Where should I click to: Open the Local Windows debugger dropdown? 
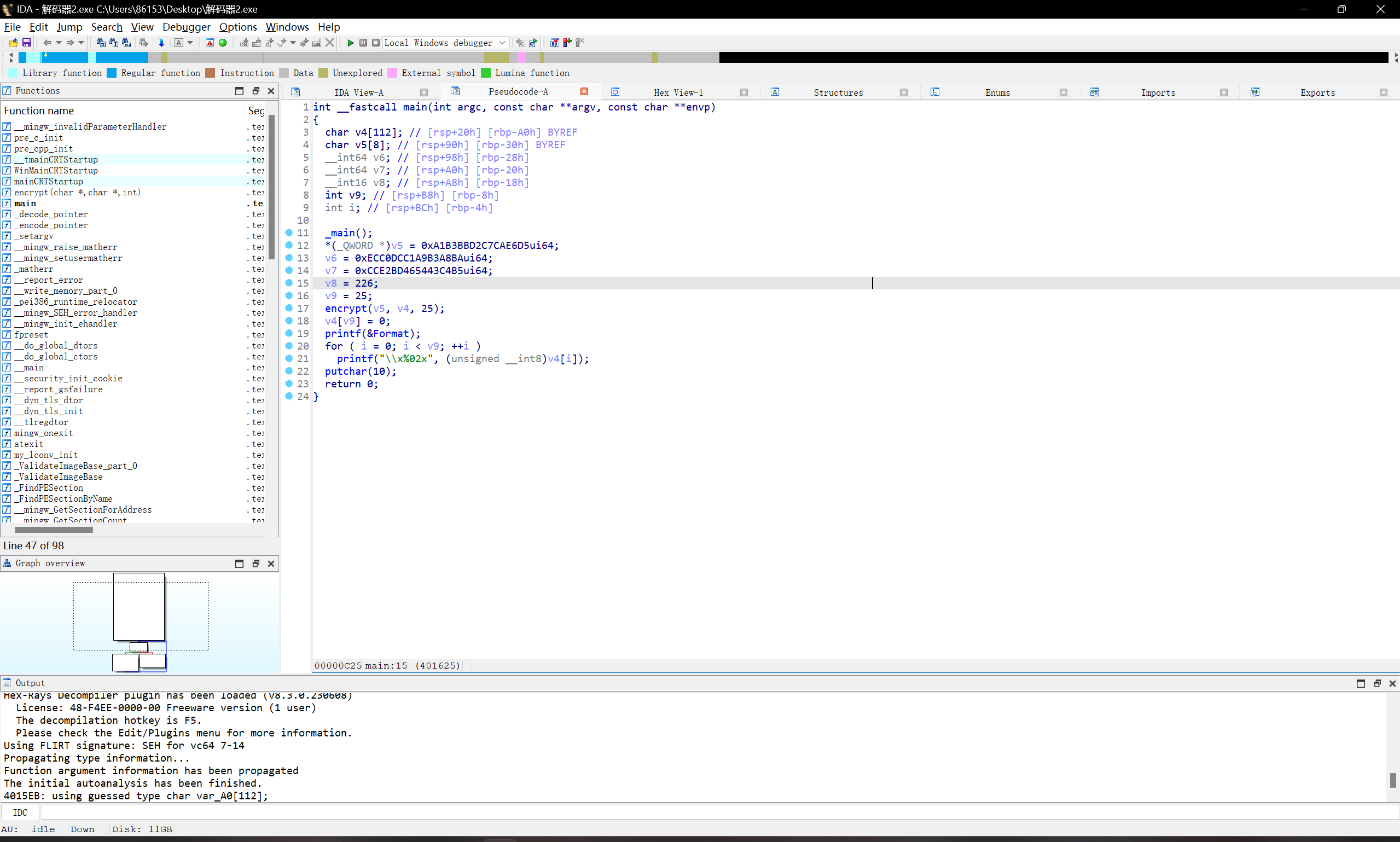tap(502, 43)
